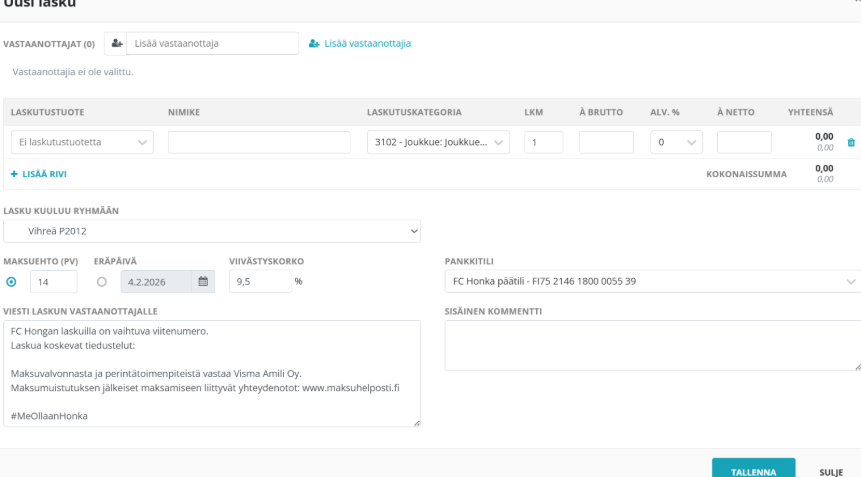Open the Laskutustuote dropdown
861x477 pixels.
point(80,143)
